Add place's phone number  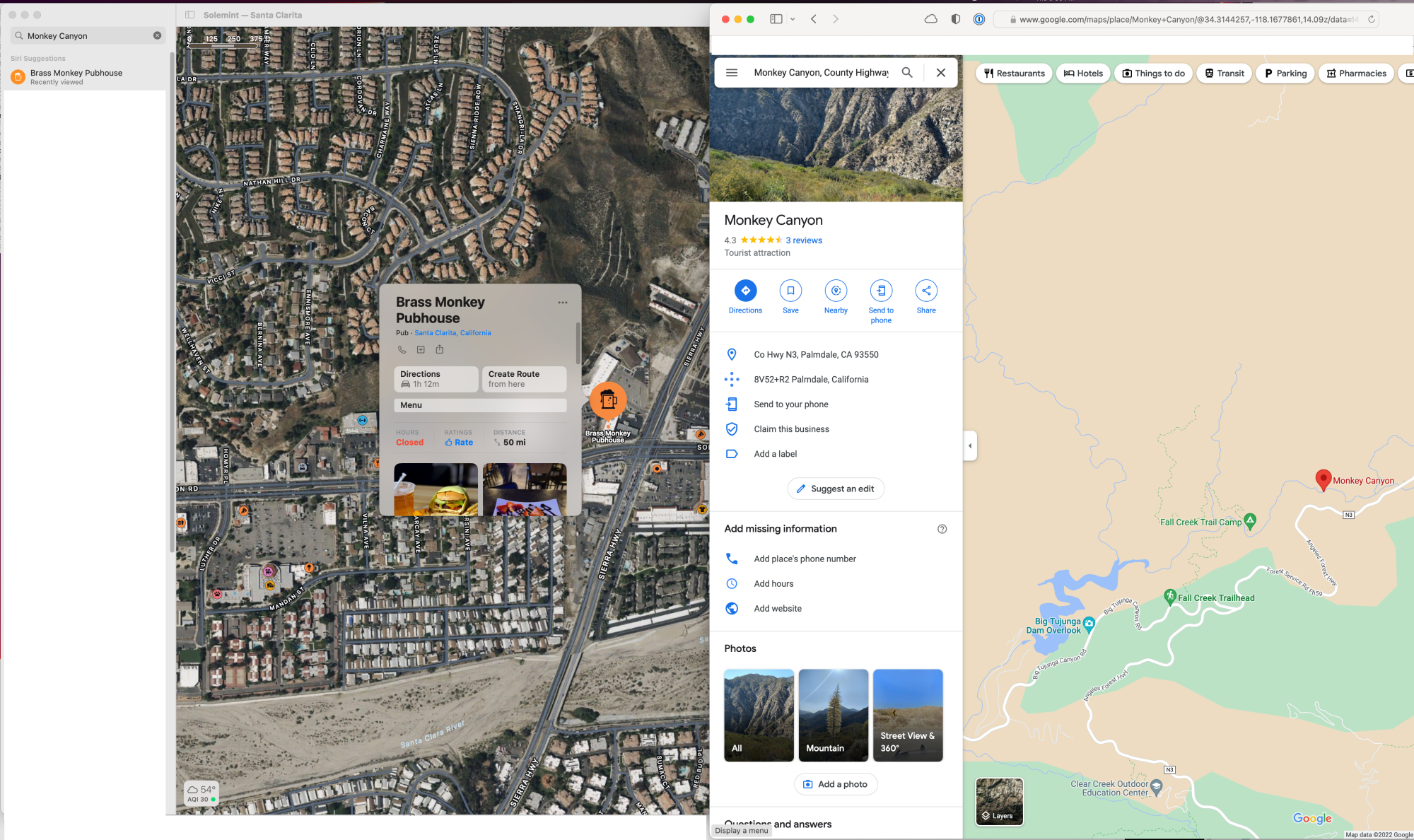click(x=836, y=559)
